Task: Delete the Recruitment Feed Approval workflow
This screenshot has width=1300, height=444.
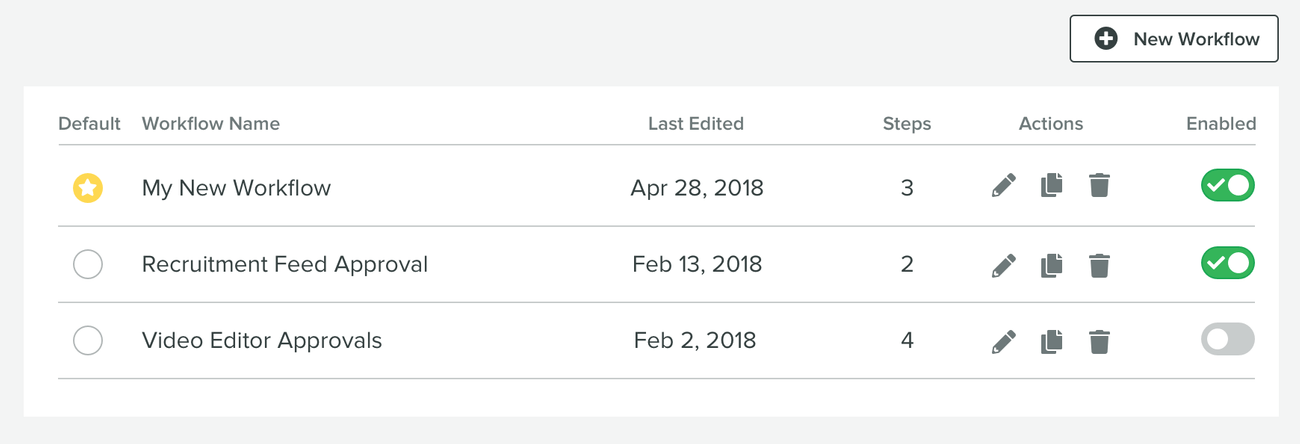Action: 1099,265
